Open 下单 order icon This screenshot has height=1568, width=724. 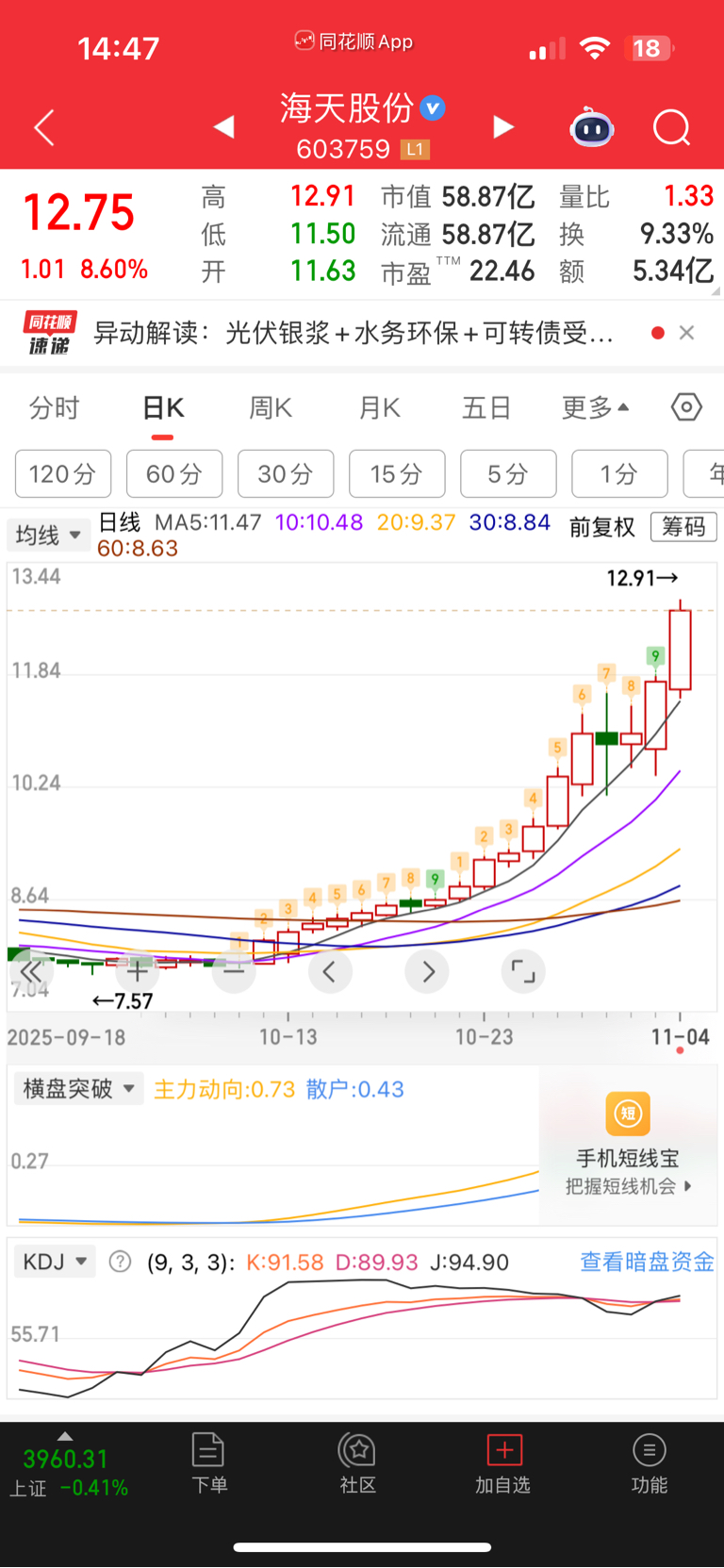click(x=208, y=1450)
